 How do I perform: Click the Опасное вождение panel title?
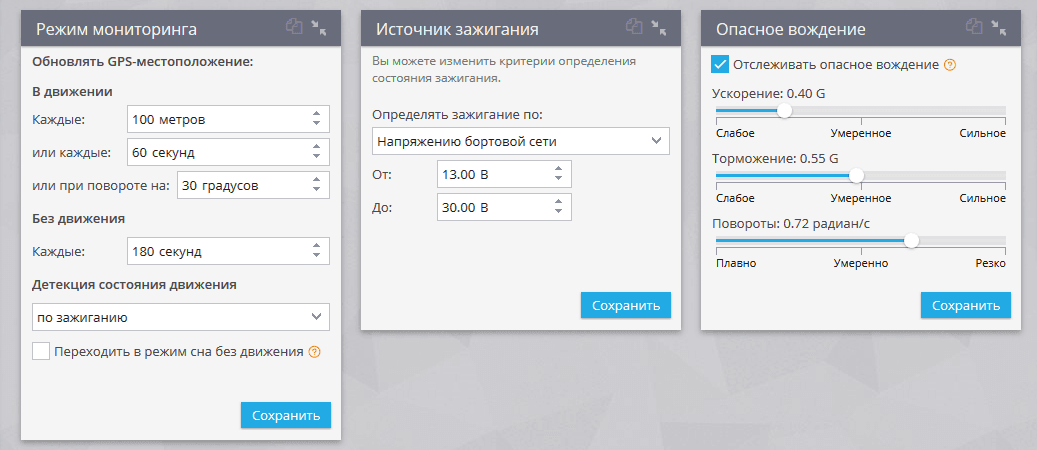click(x=791, y=29)
